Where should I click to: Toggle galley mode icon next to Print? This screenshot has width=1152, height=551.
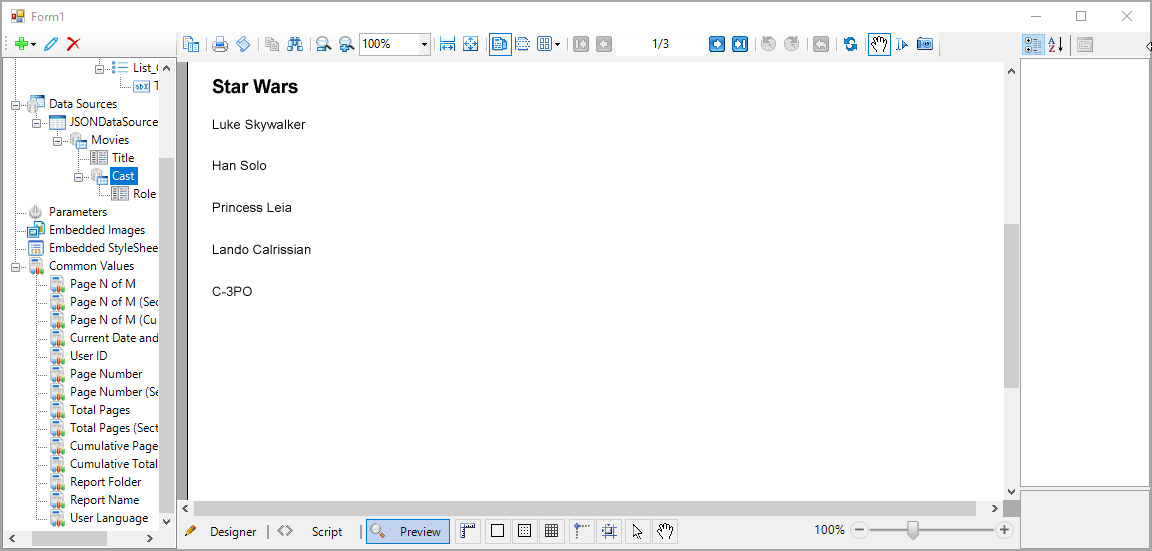[243, 44]
